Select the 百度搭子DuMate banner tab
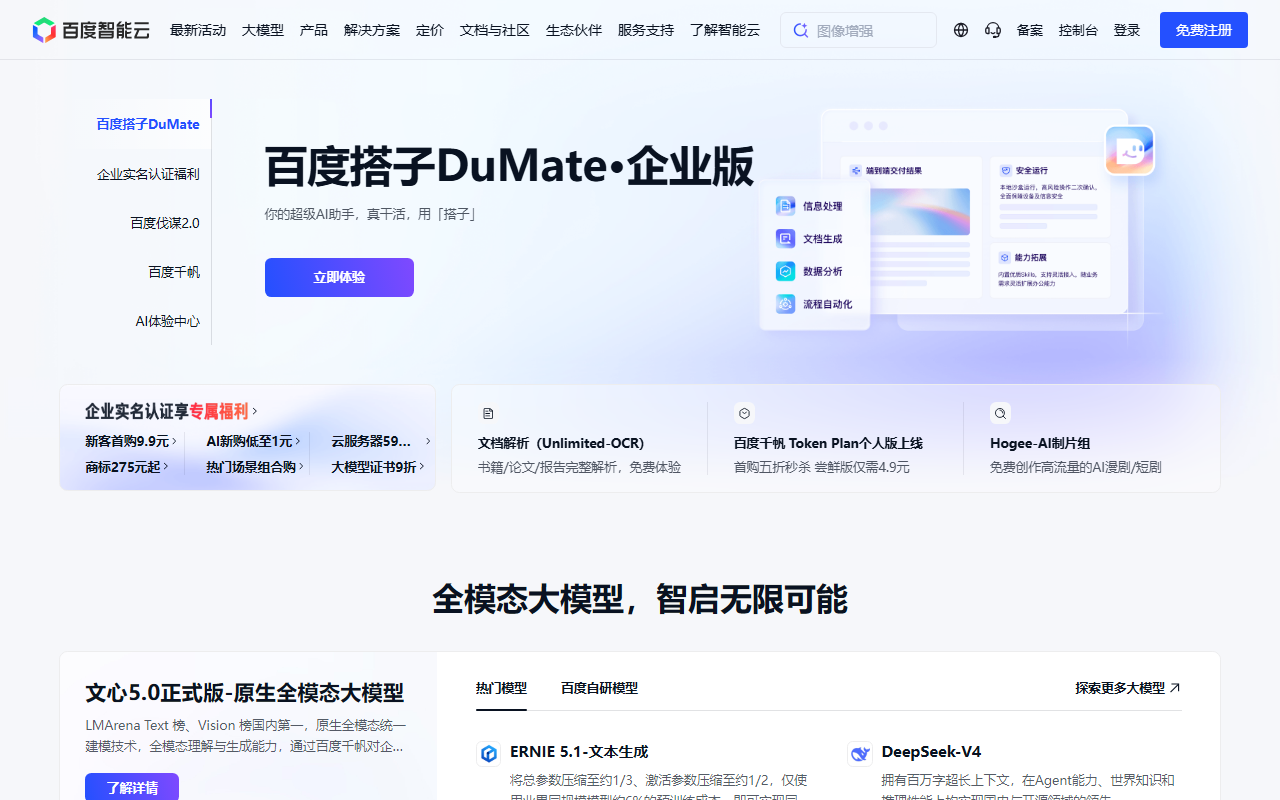Image resolution: width=1280 pixels, height=800 pixels. tap(148, 124)
